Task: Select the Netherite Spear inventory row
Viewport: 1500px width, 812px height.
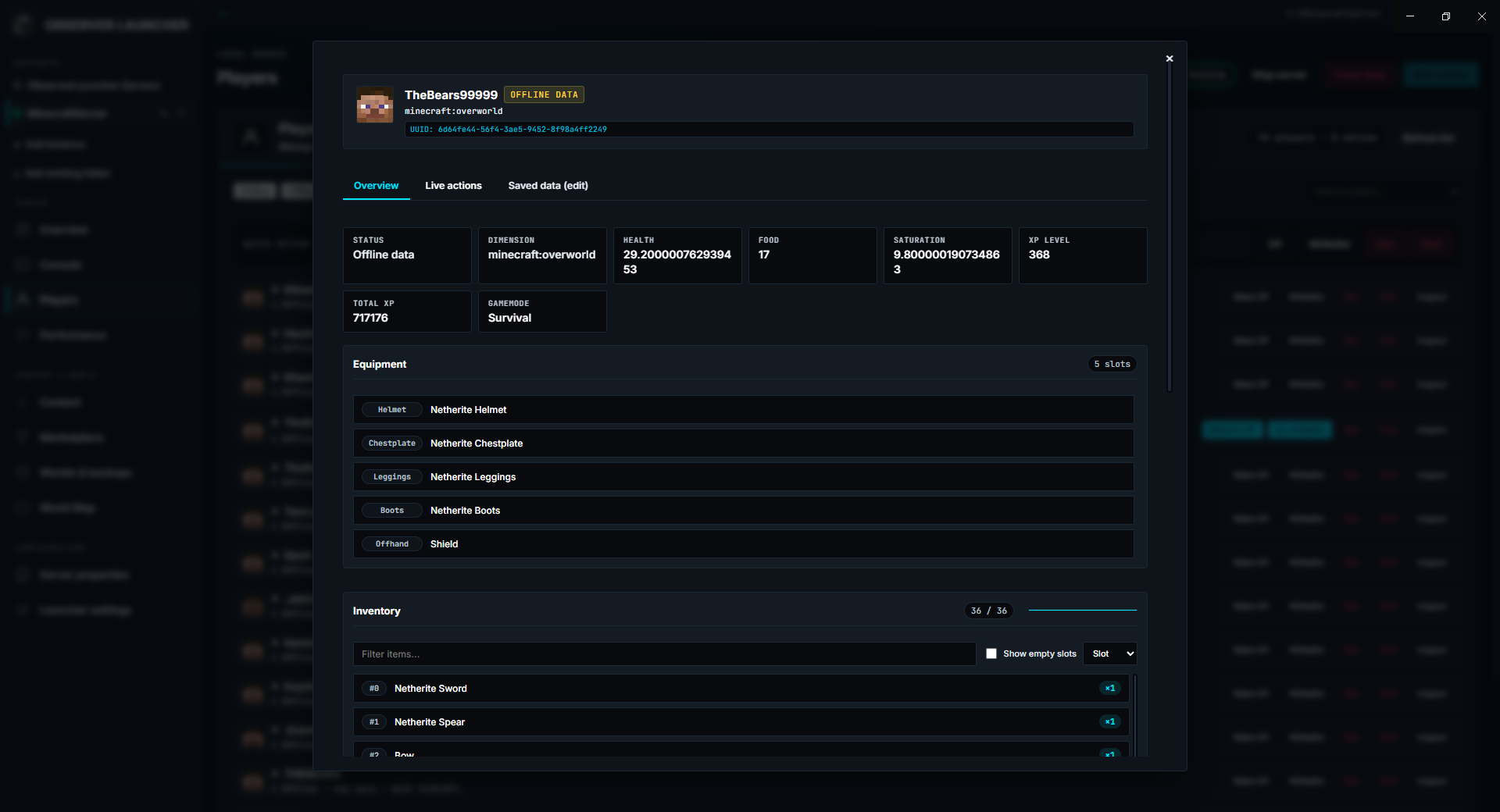Action: 741,722
